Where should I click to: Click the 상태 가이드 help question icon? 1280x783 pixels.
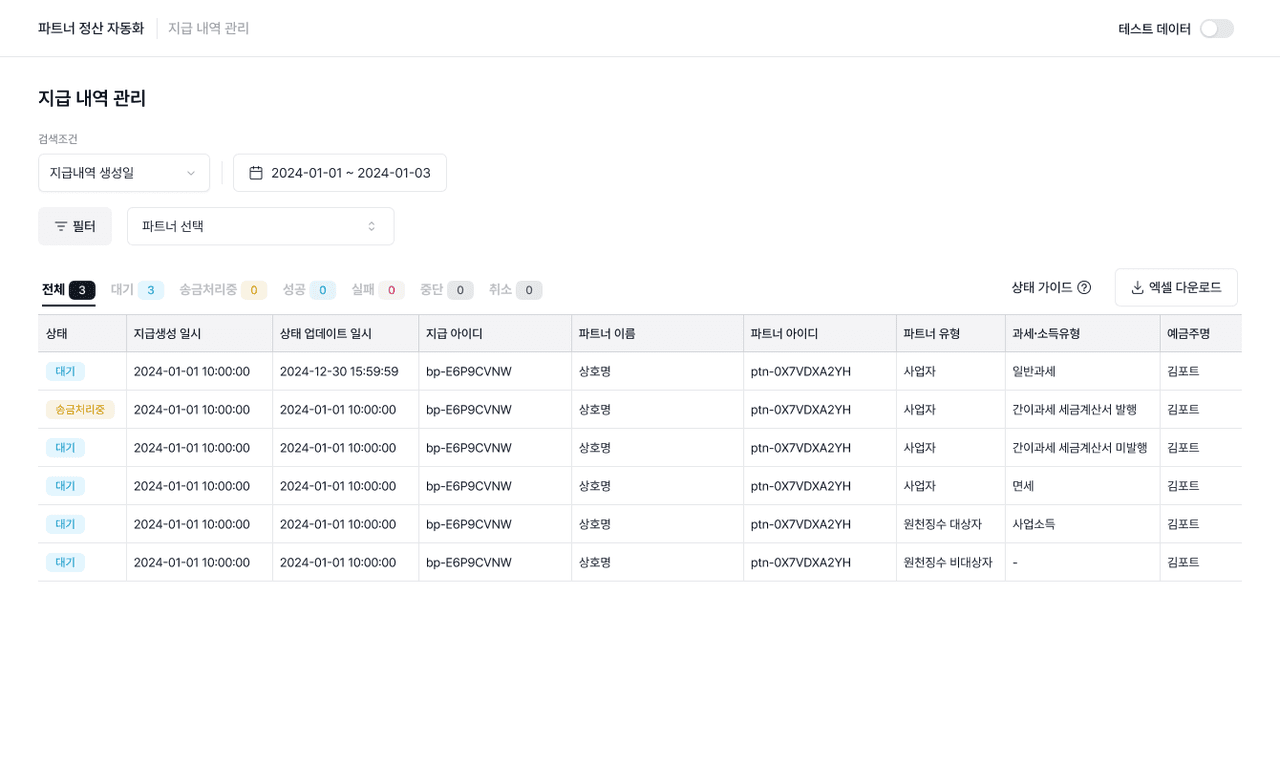tap(1084, 288)
